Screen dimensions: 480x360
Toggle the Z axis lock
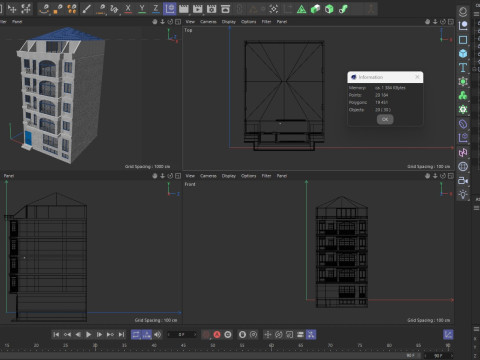tap(156, 9)
